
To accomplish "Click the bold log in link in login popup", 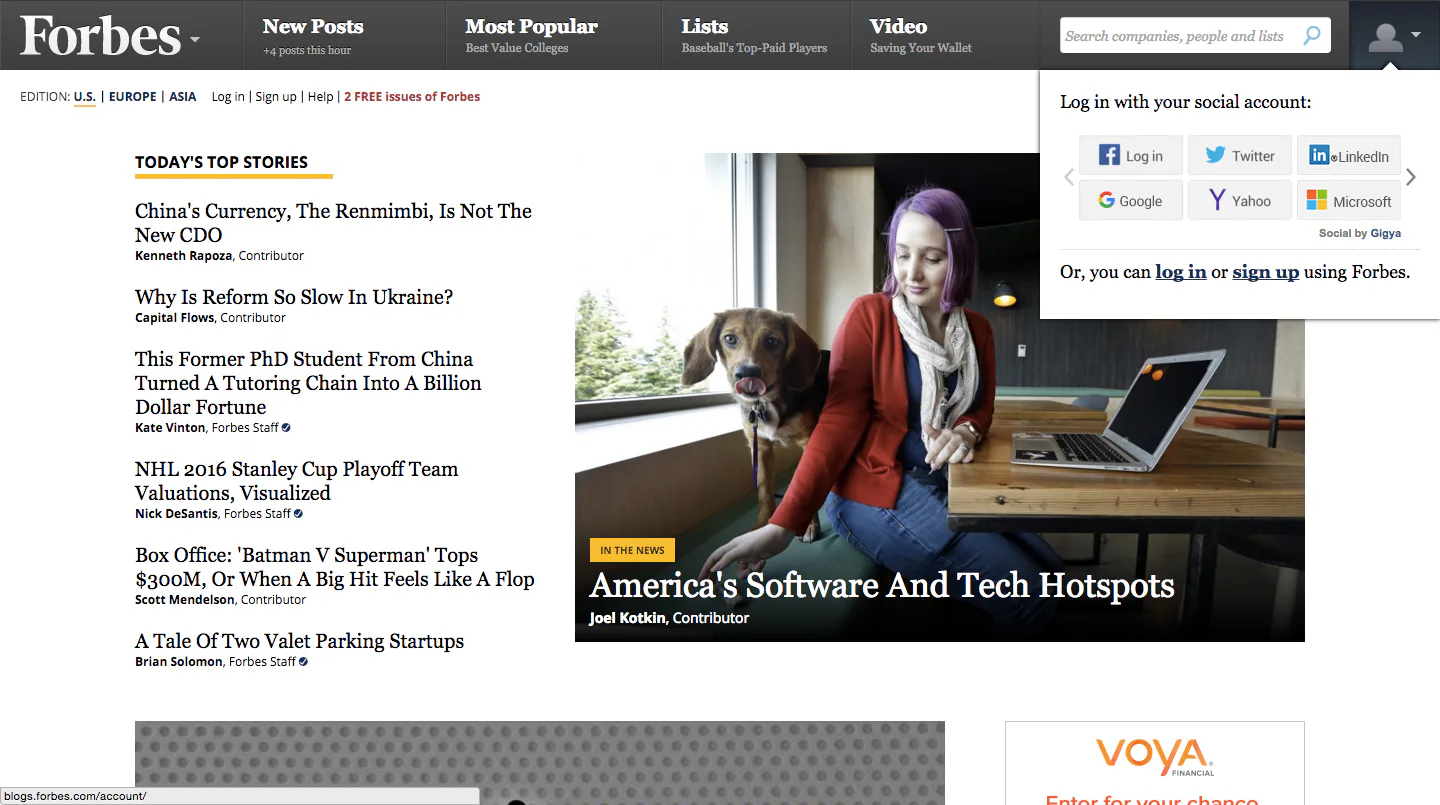I will (x=1181, y=272).
